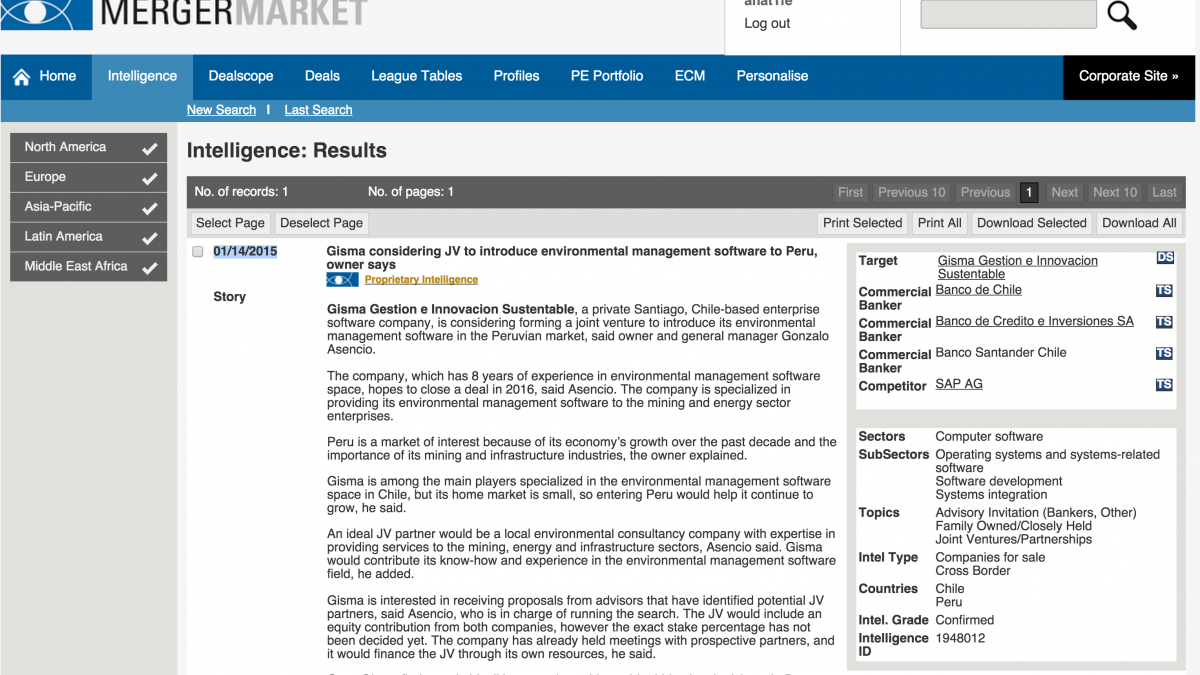Select the Profiles tab
Image resolution: width=1200 pixels, height=675 pixels.
(x=517, y=76)
